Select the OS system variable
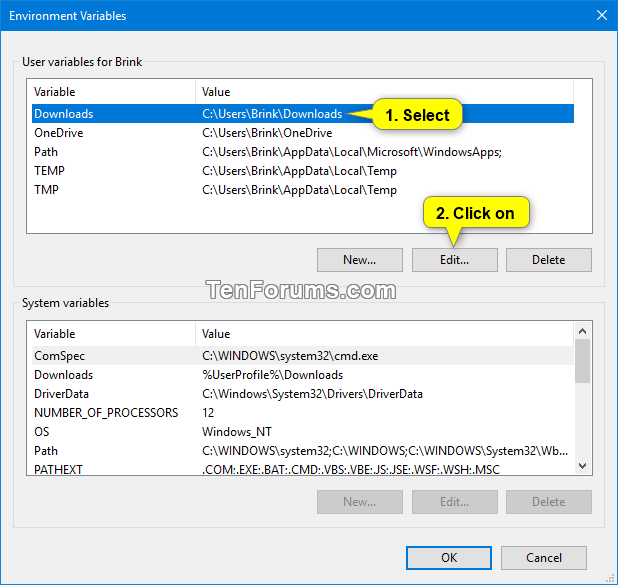 [x=303, y=431]
